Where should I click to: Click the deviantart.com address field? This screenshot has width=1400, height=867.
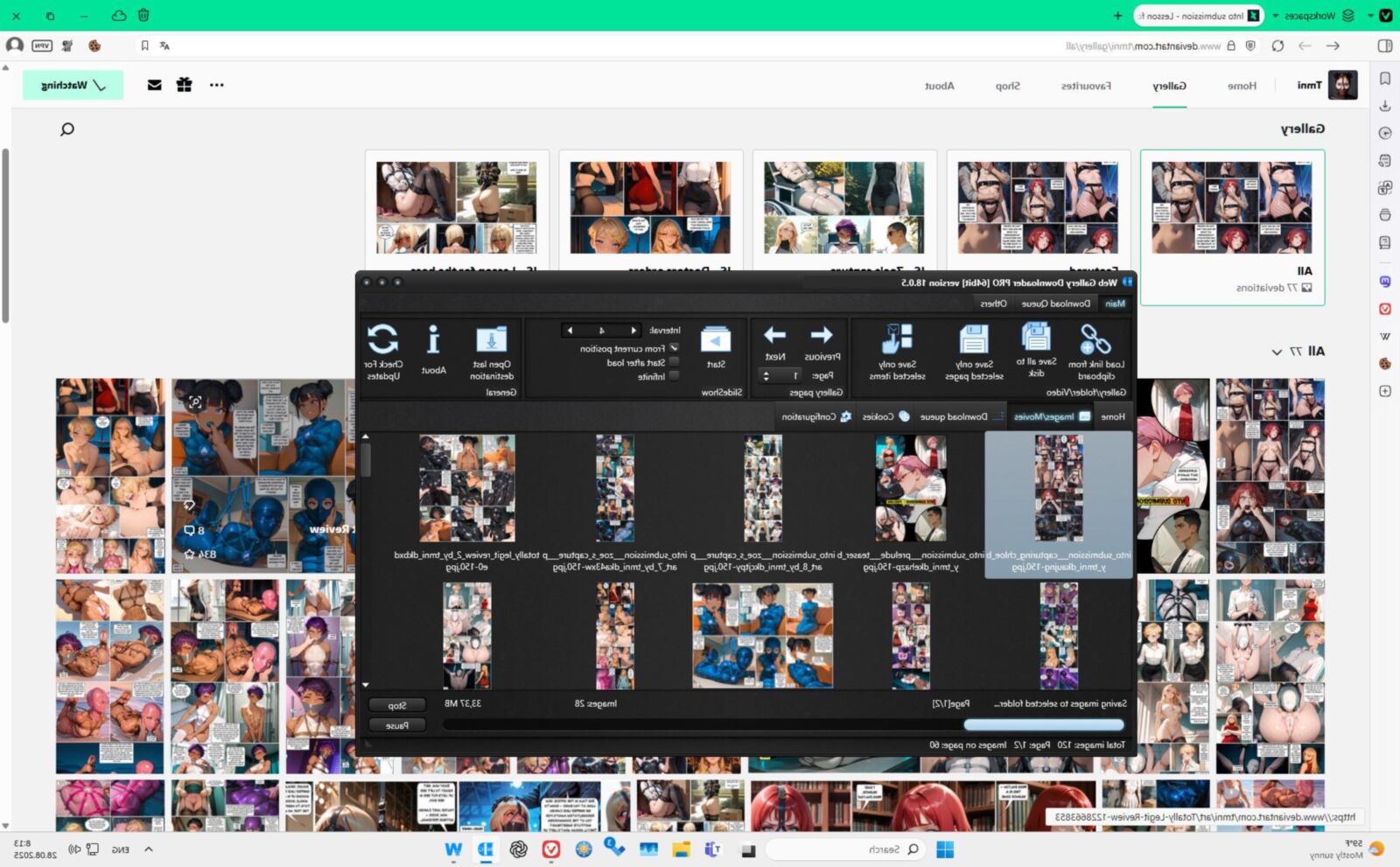click(1142, 45)
